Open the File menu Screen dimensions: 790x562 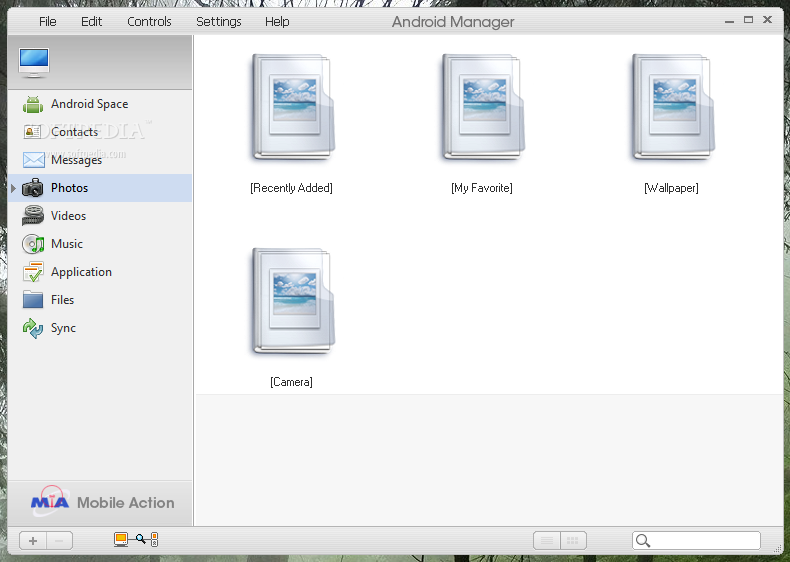tap(47, 22)
